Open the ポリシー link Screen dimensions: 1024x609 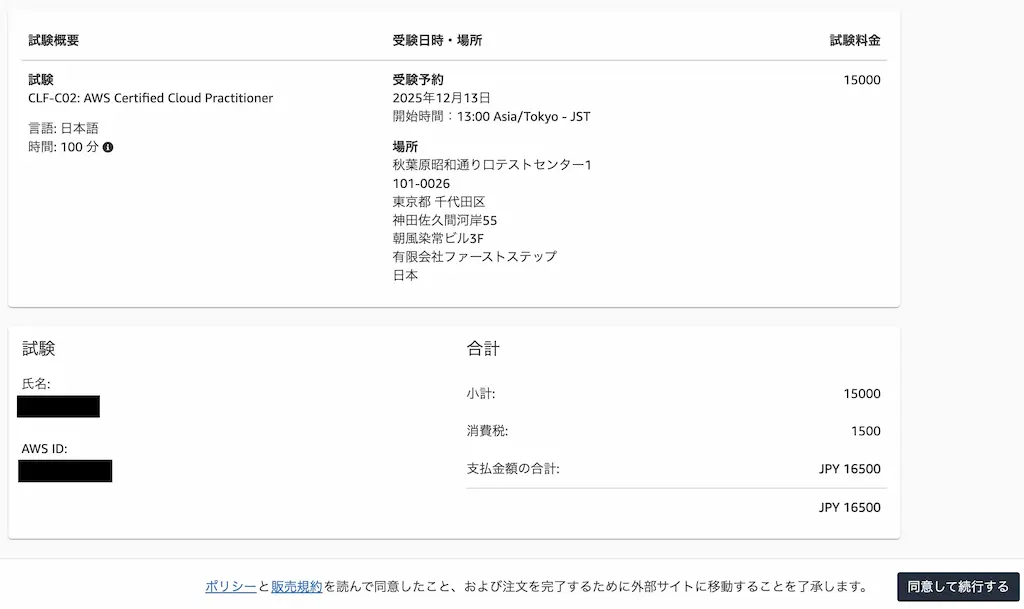(x=231, y=586)
